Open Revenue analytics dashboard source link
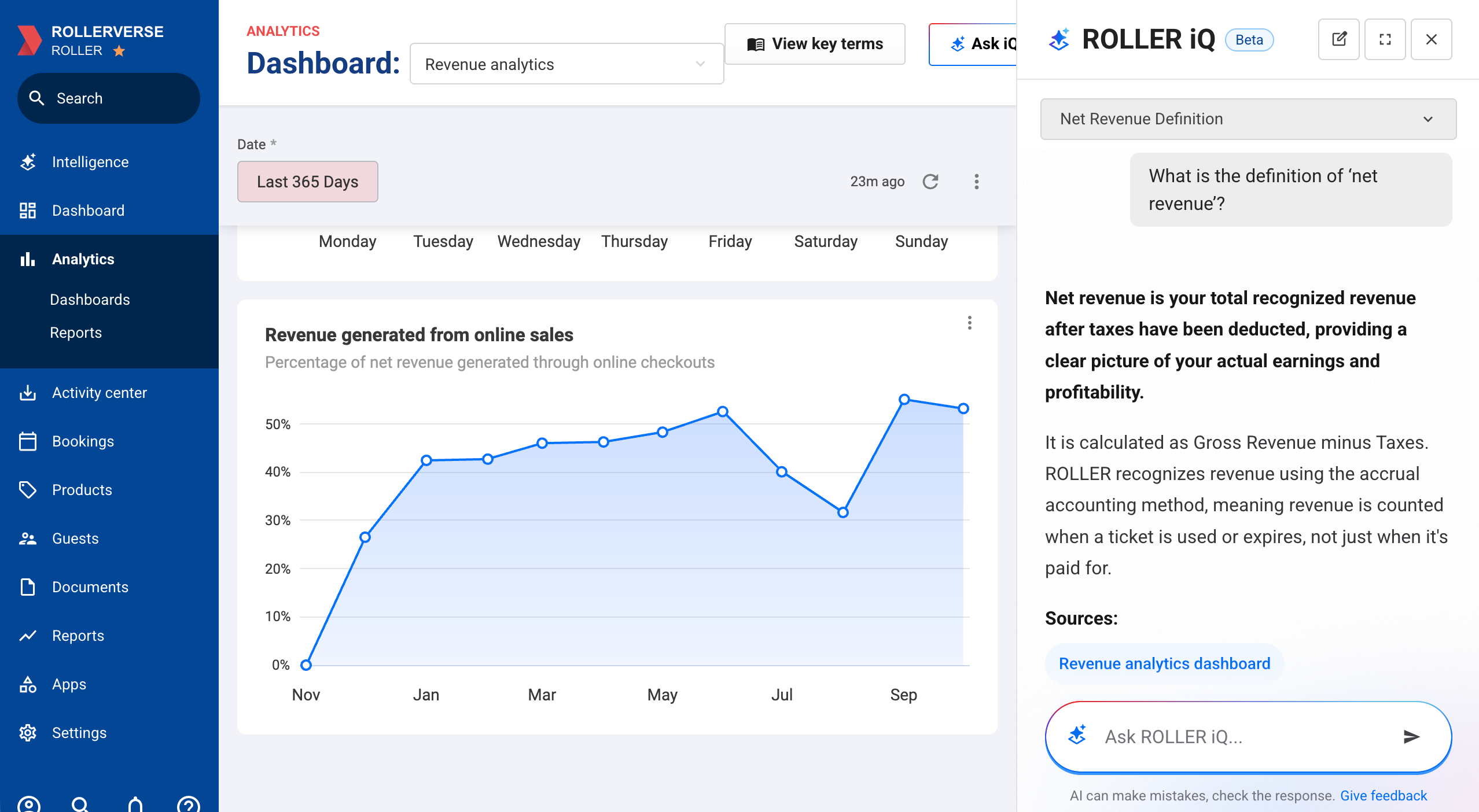Viewport: 1479px width, 812px height. (1164, 663)
